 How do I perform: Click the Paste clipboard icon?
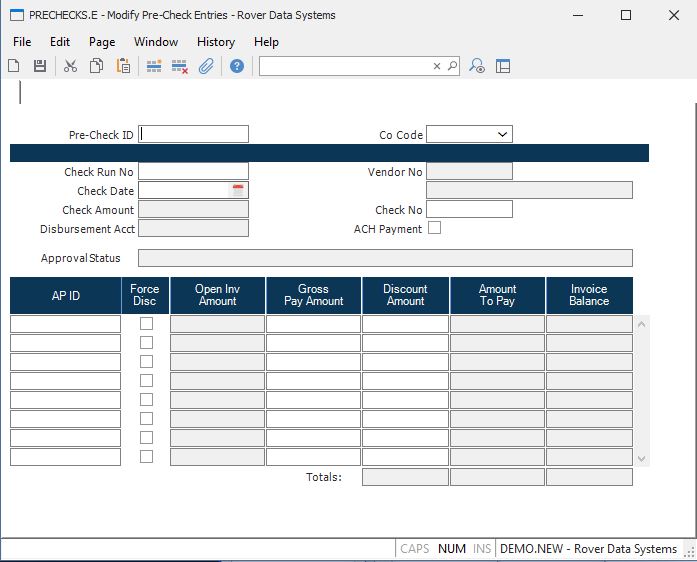coord(123,66)
